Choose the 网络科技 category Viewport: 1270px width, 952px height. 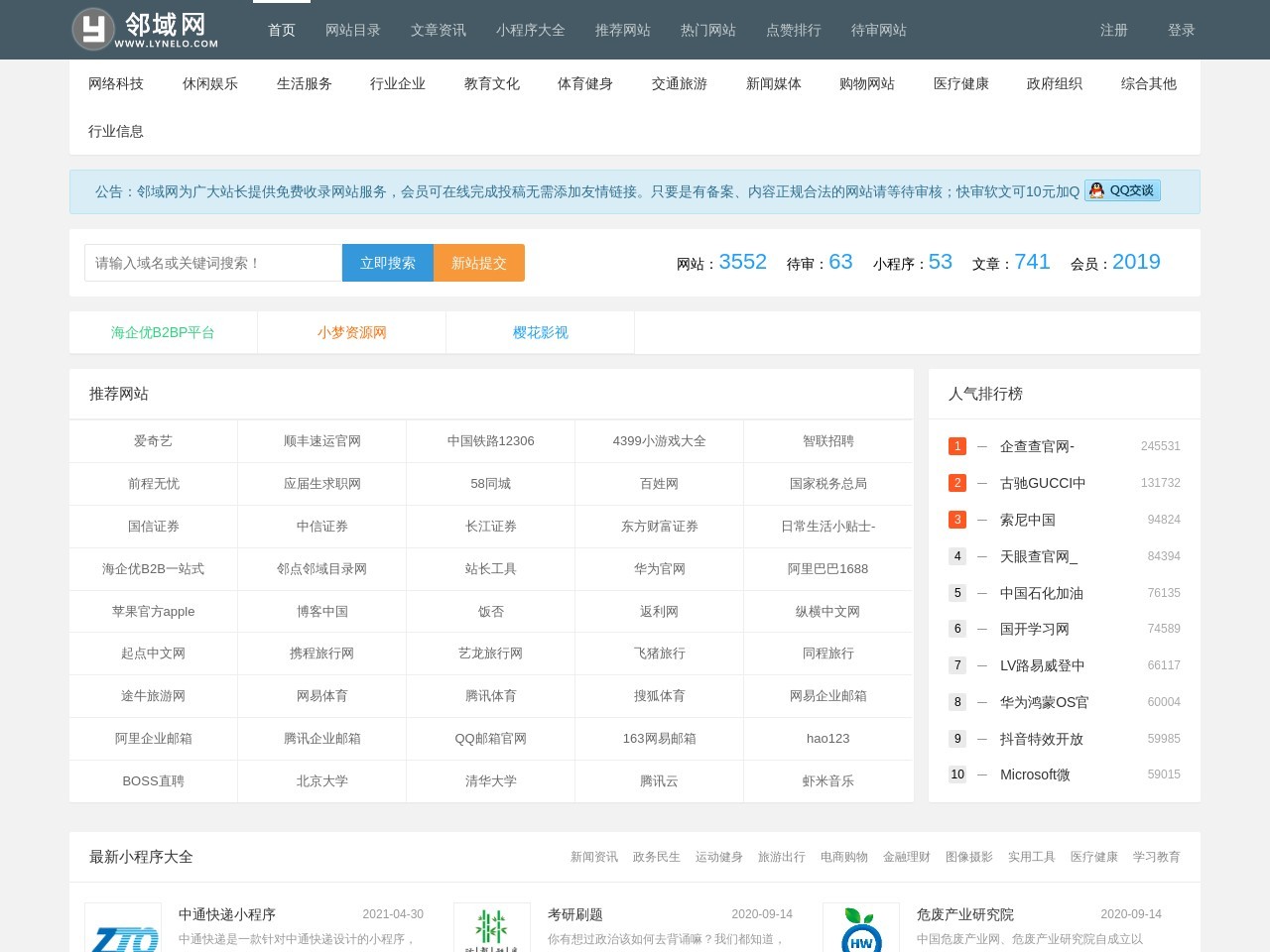116,83
